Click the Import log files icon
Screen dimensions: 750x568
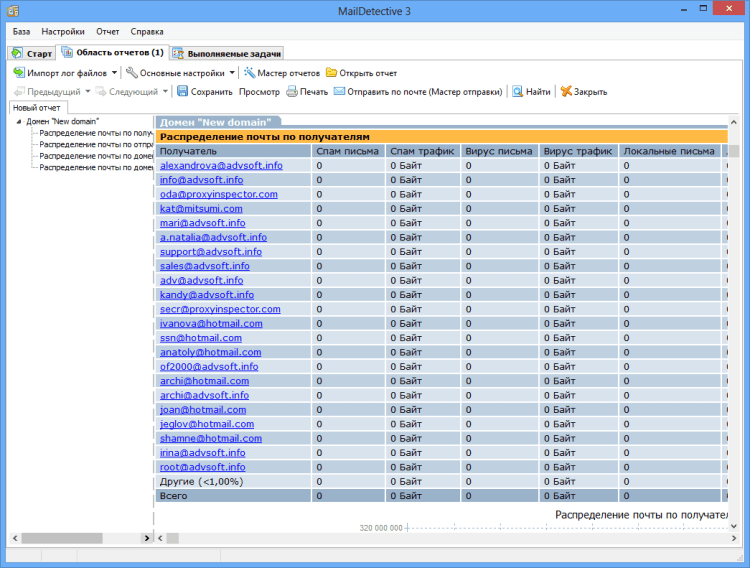(19, 73)
